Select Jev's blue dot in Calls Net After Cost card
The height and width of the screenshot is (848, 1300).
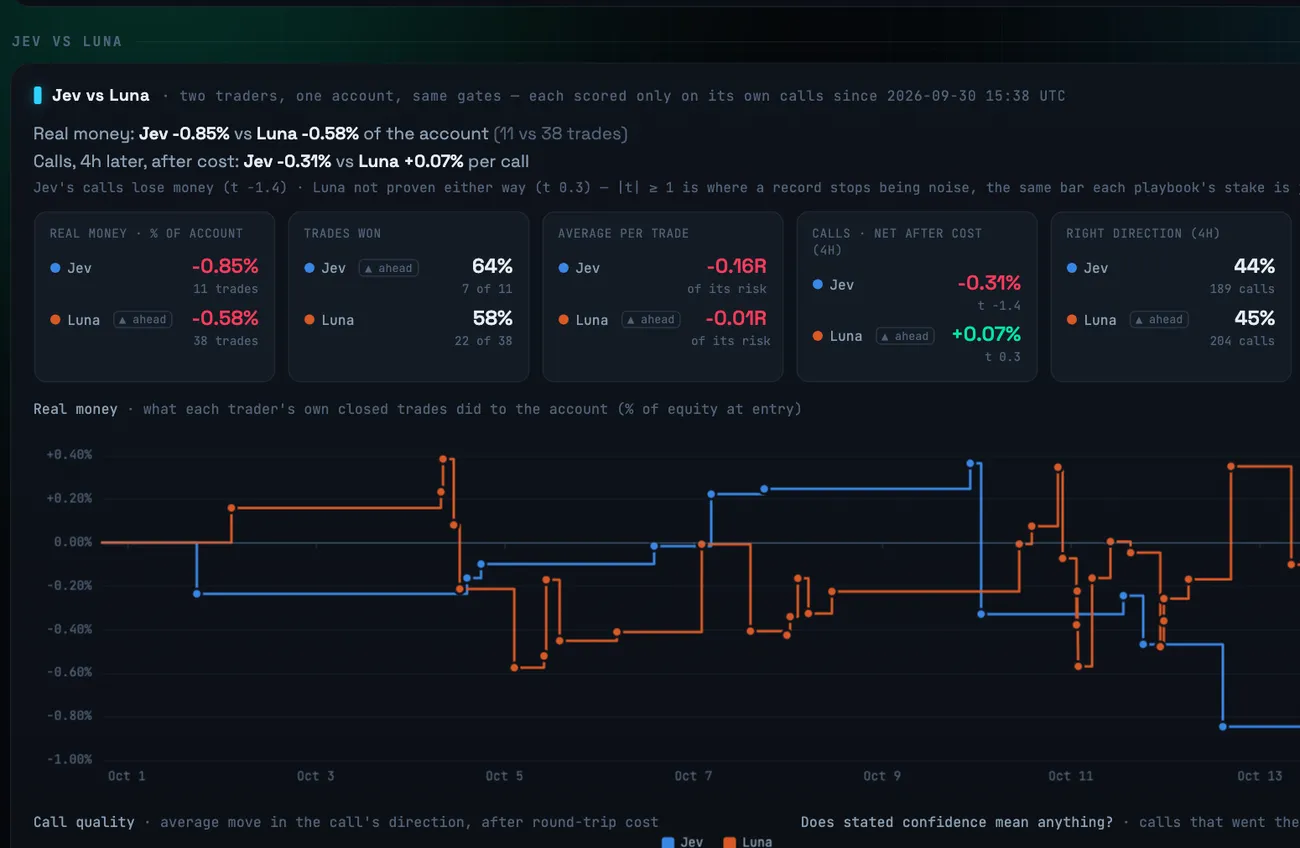(817, 285)
